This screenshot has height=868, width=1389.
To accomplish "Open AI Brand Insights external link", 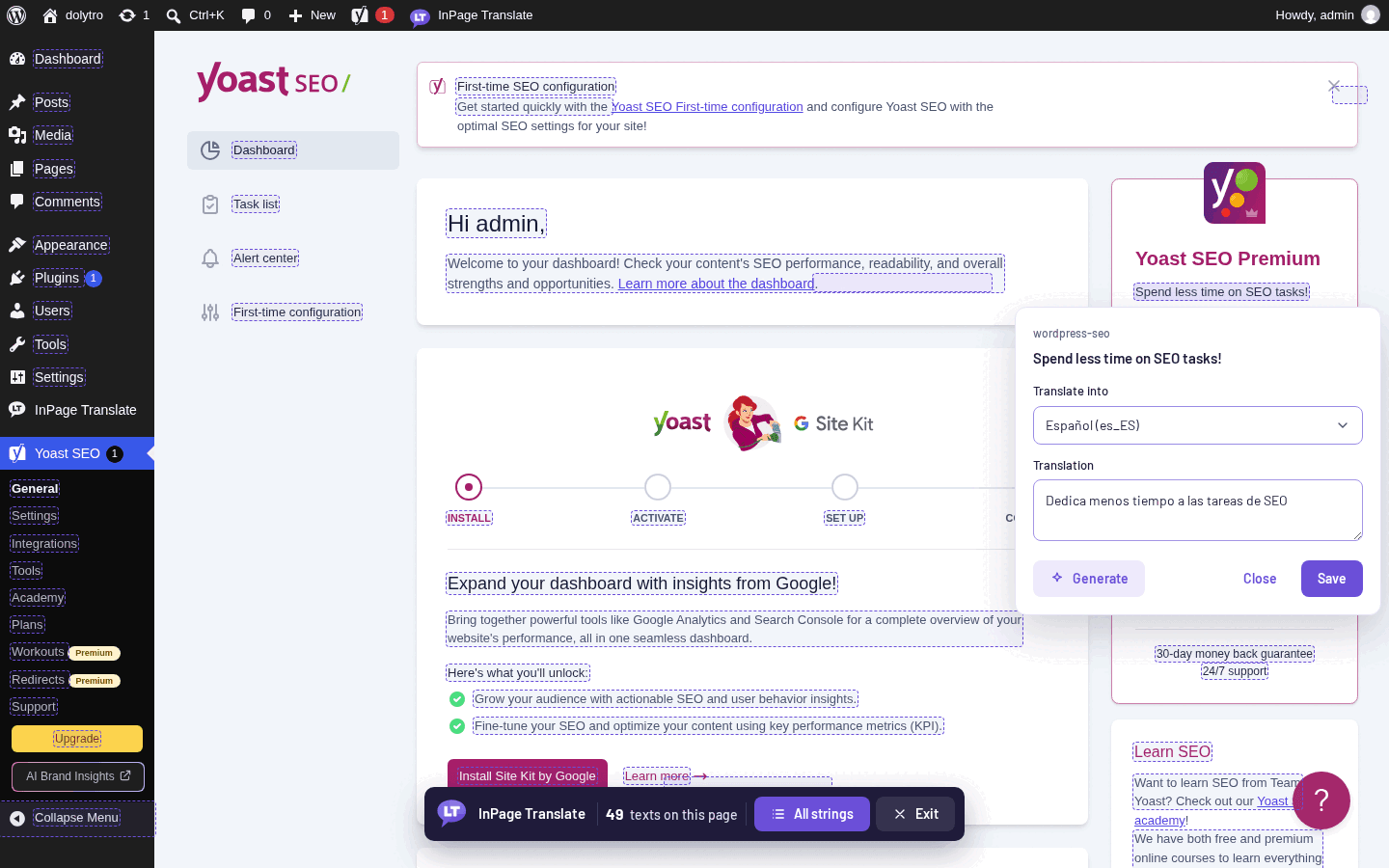I will tap(78, 776).
